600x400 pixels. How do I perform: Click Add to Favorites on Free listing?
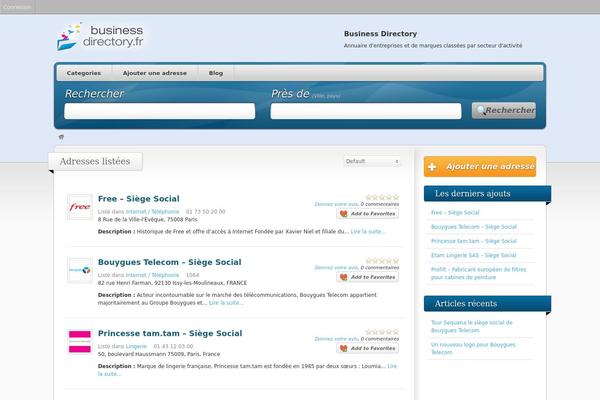coord(368,214)
